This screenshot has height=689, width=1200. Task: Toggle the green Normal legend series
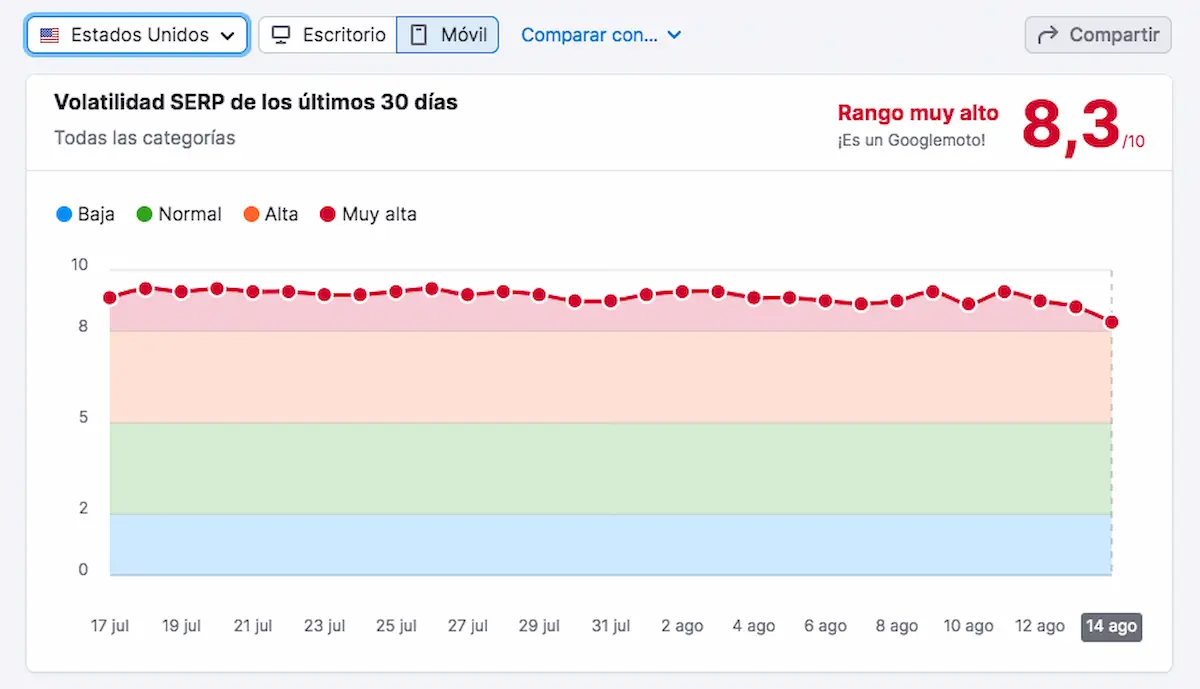[179, 214]
